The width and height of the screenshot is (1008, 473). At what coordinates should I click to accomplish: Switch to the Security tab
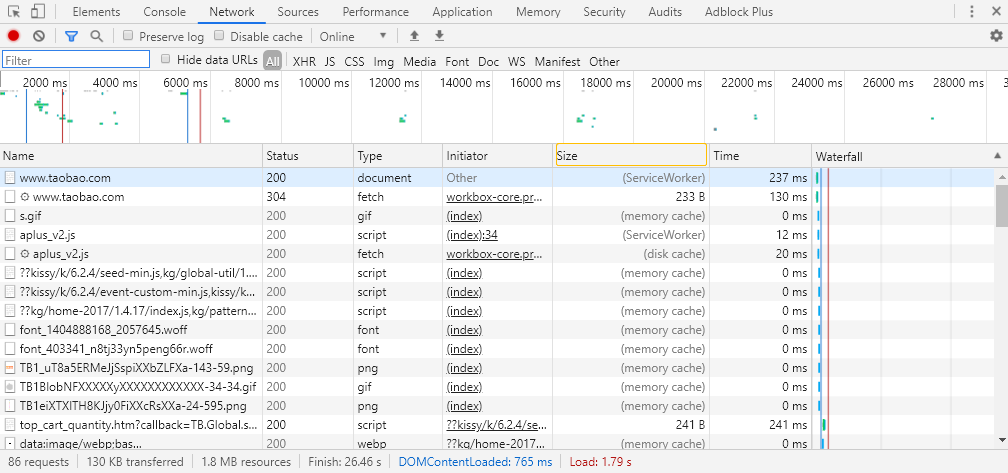click(604, 12)
